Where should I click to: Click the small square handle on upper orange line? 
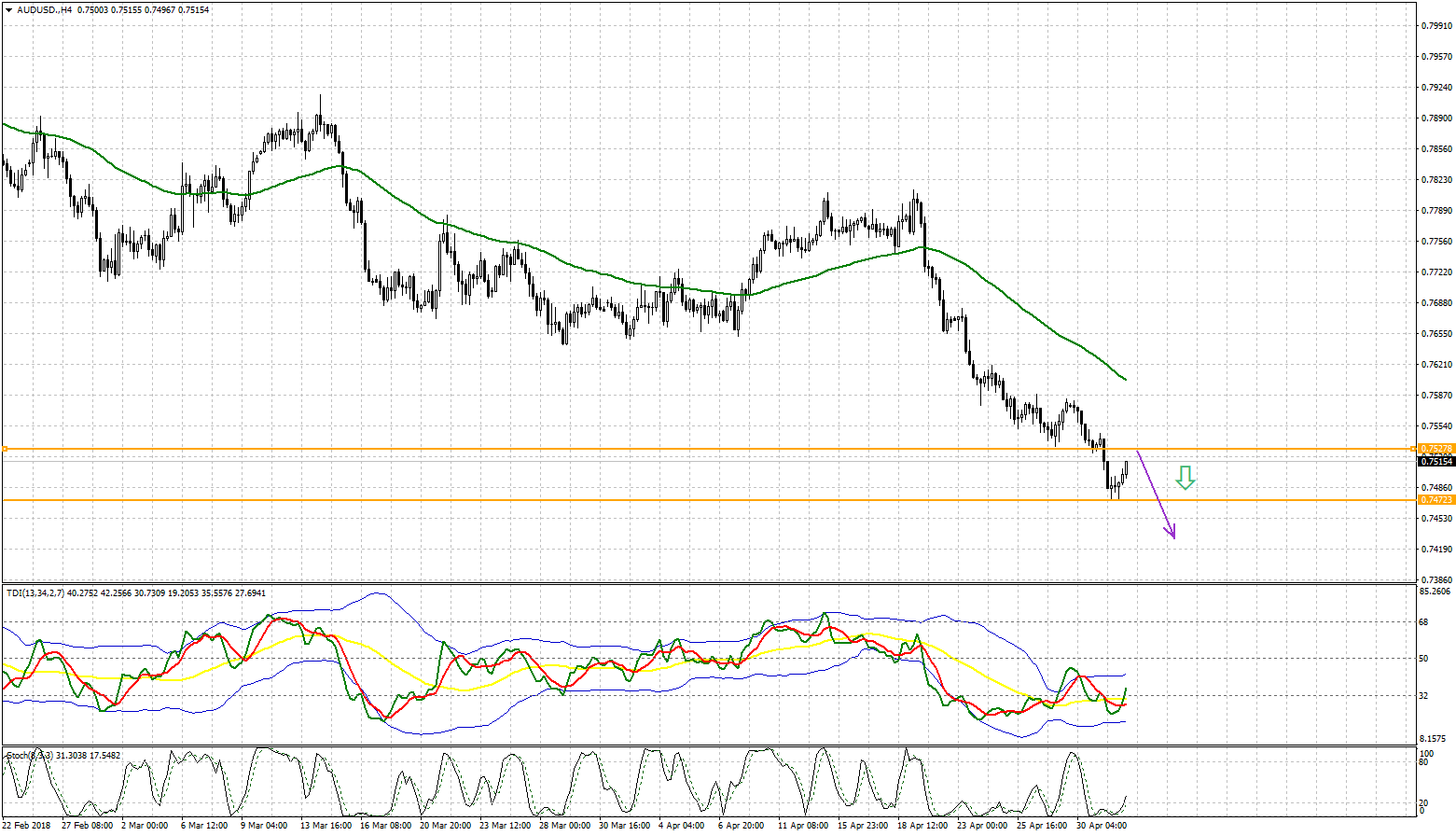pyautogui.click(x=5, y=449)
